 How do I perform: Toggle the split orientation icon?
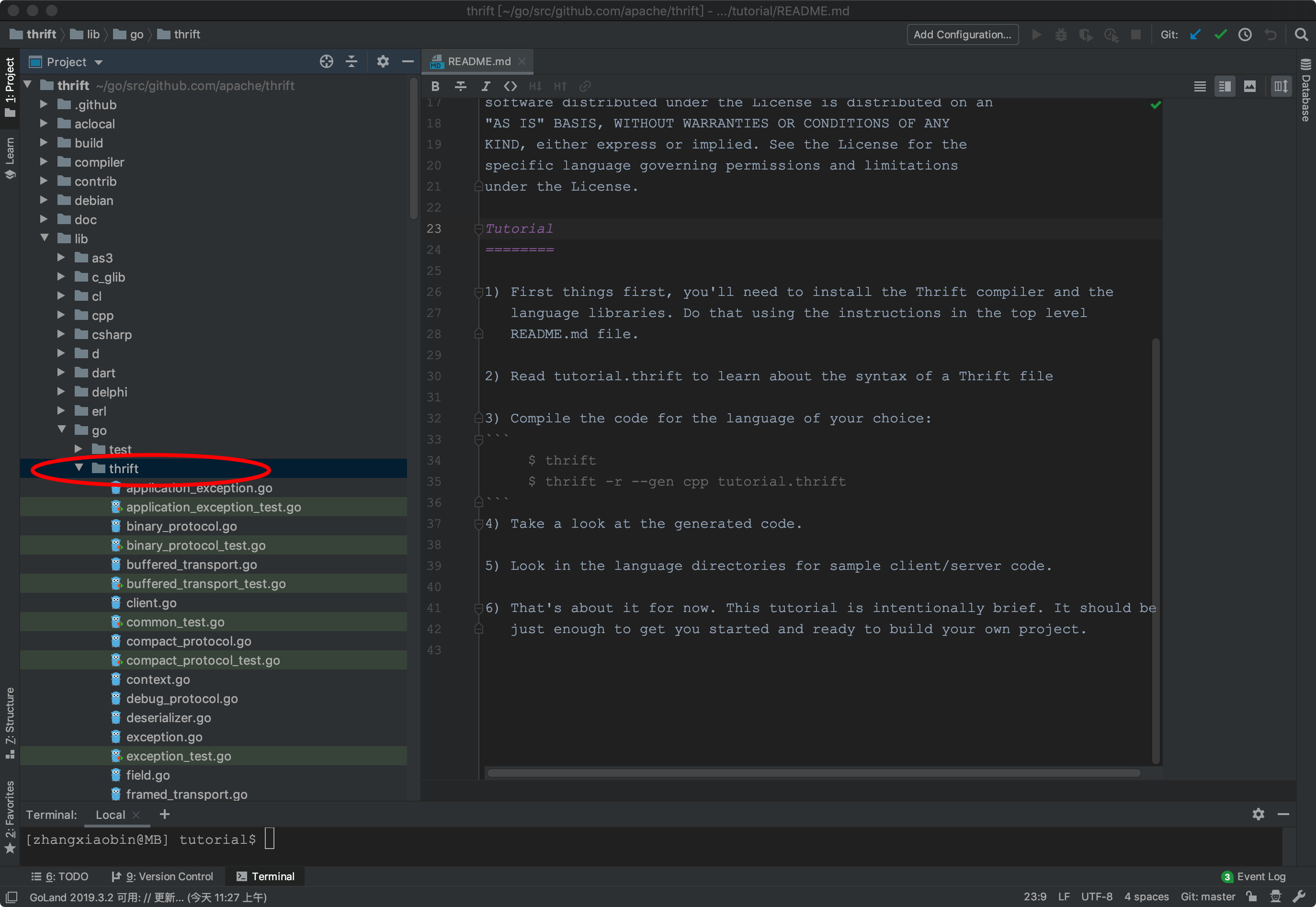tap(1281, 86)
